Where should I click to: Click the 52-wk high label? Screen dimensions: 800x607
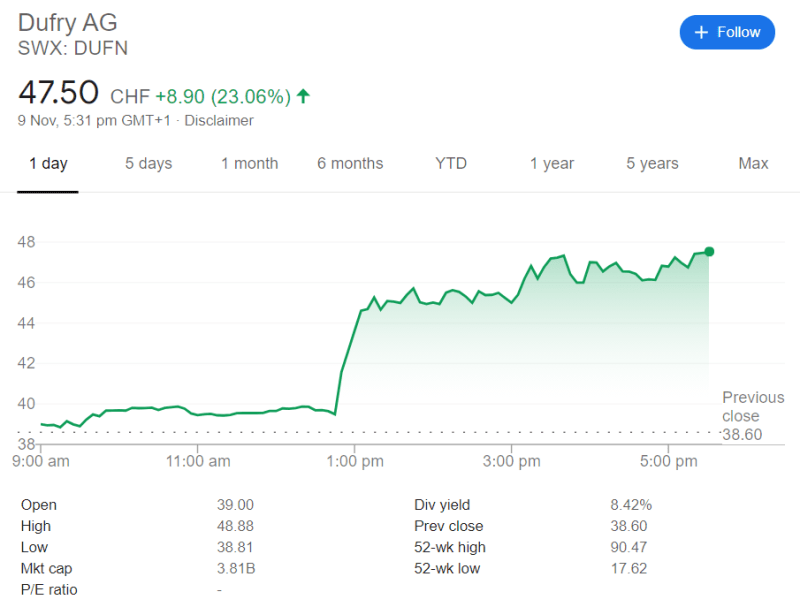pos(449,547)
